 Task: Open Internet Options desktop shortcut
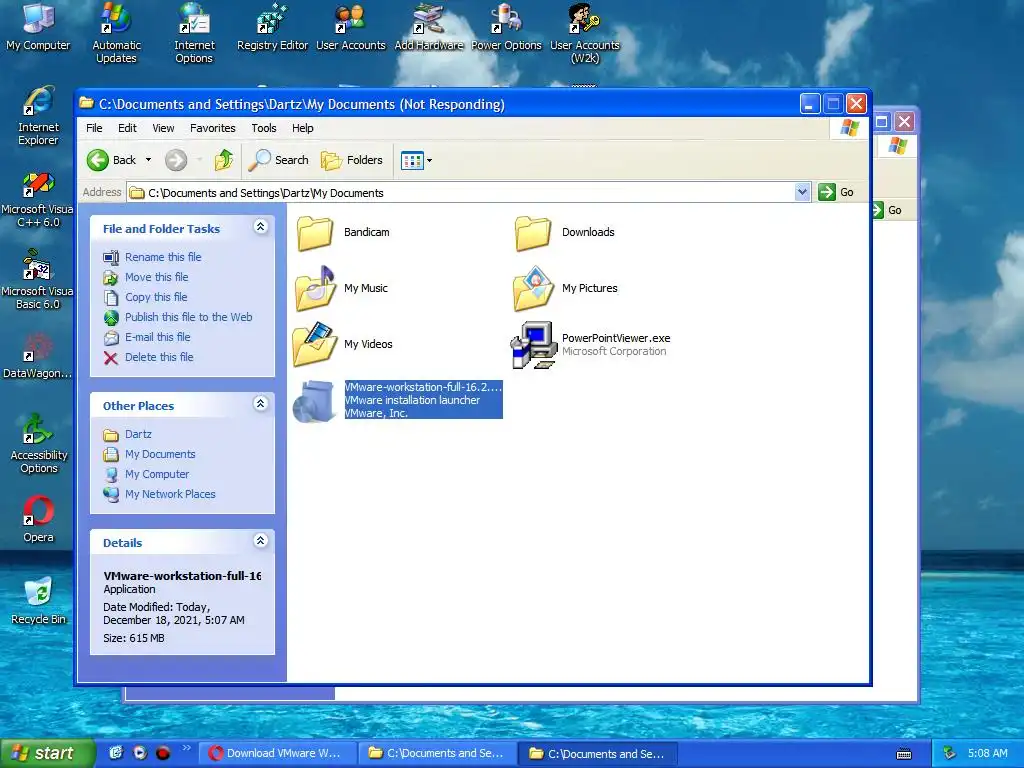click(194, 33)
